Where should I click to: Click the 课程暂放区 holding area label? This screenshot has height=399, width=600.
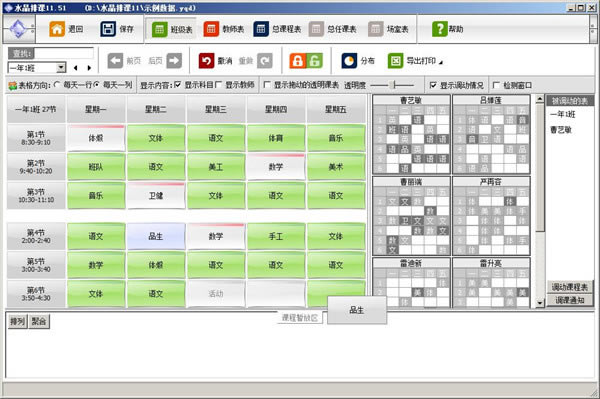point(300,318)
